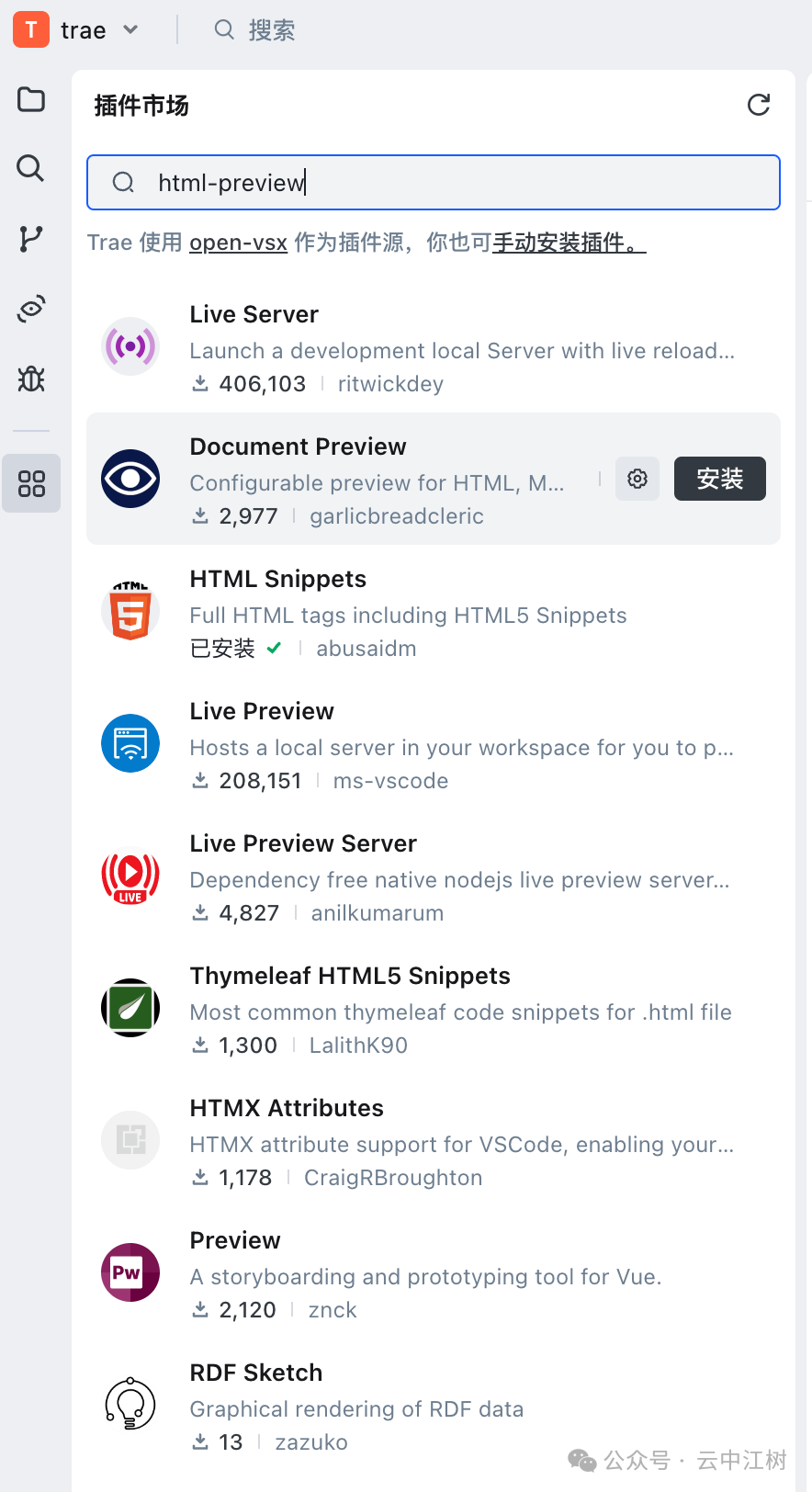Image resolution: width=812 pixels, height=1492 pixels.
Task: Click publisher name LalithK90
Action: click(358, 1046)
